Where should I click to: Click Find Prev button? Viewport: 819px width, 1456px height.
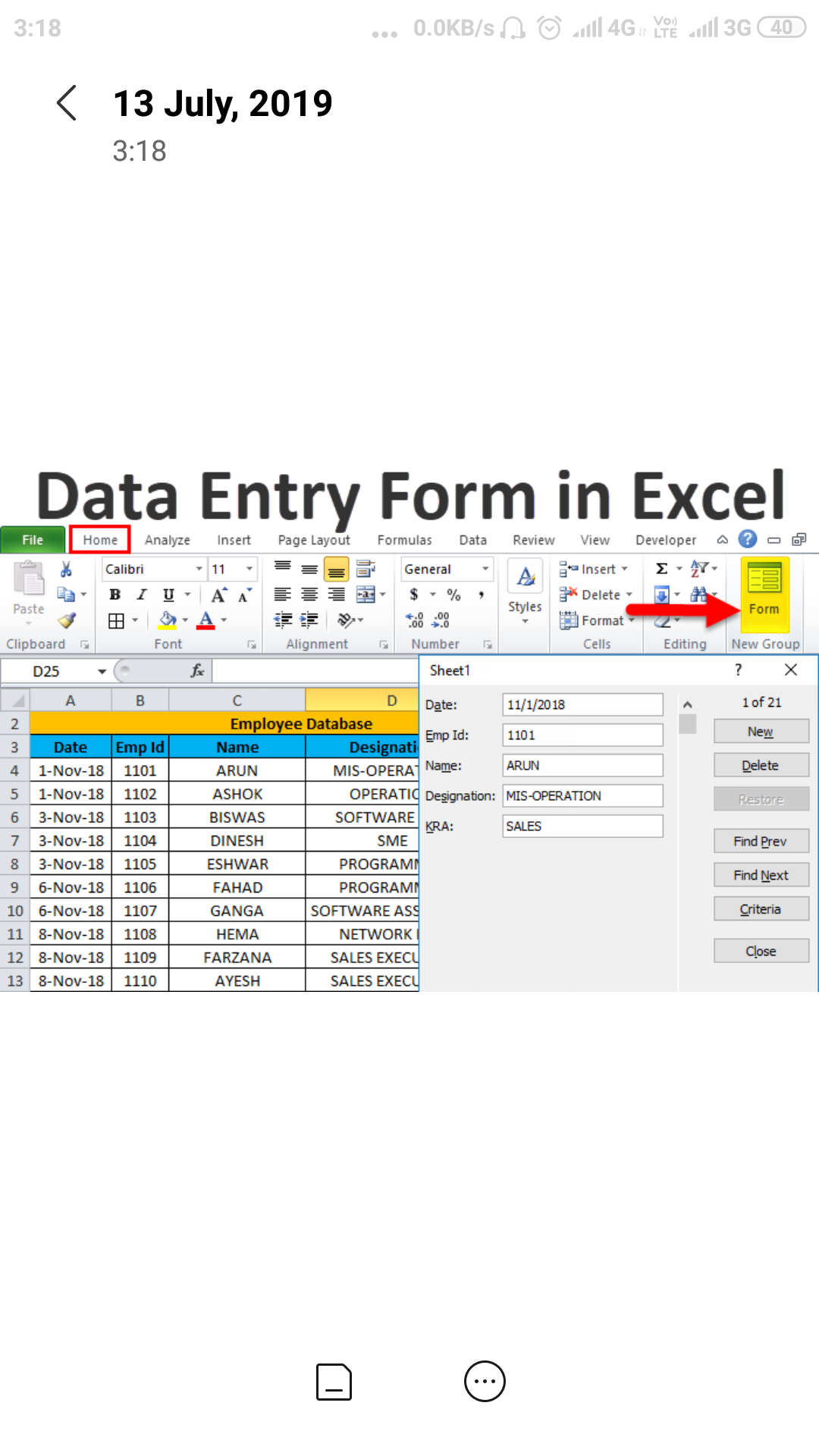pyautogui.click(x=761, y=841)
